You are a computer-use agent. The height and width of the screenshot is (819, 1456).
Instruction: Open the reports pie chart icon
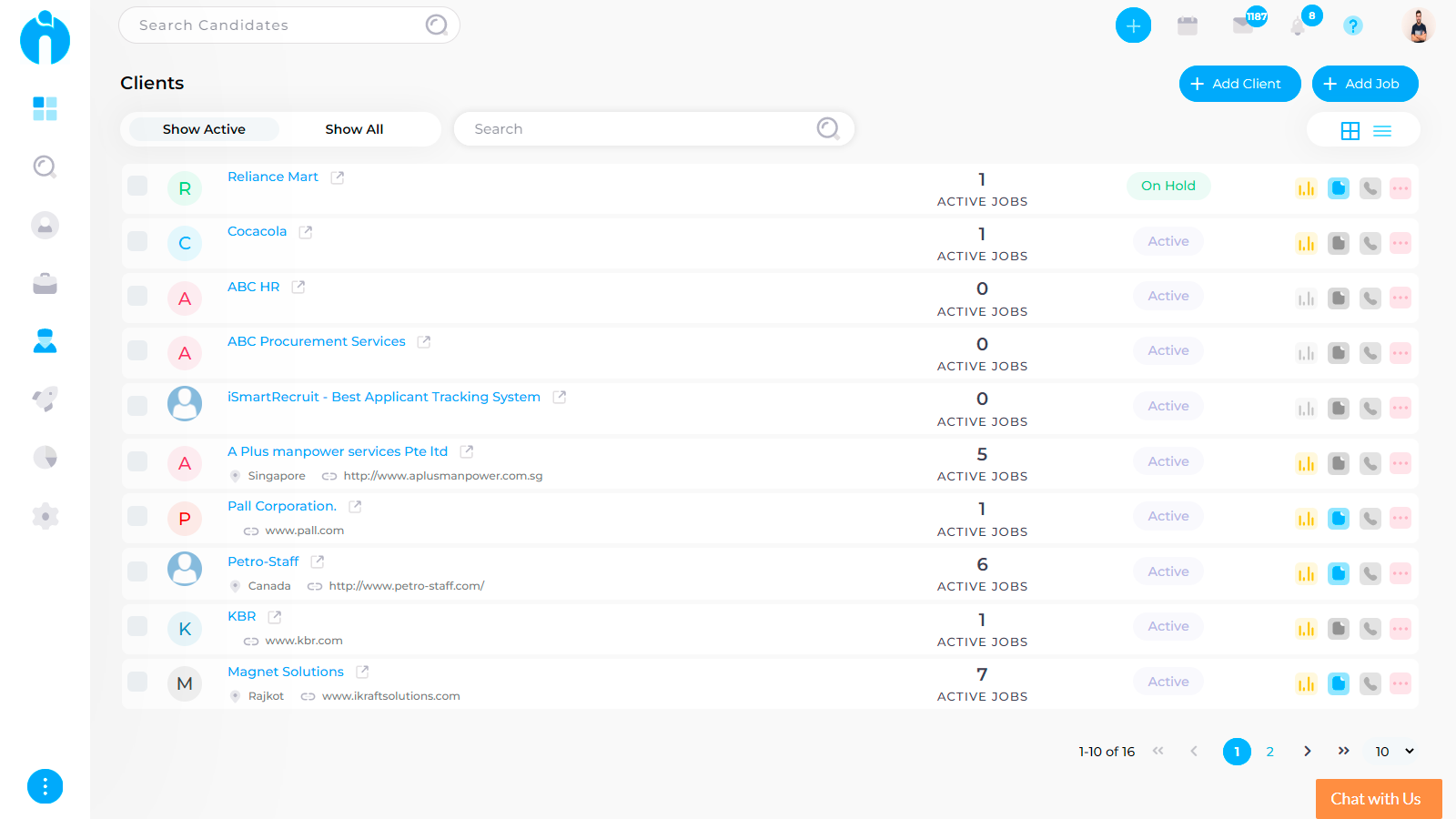(45, 457)
